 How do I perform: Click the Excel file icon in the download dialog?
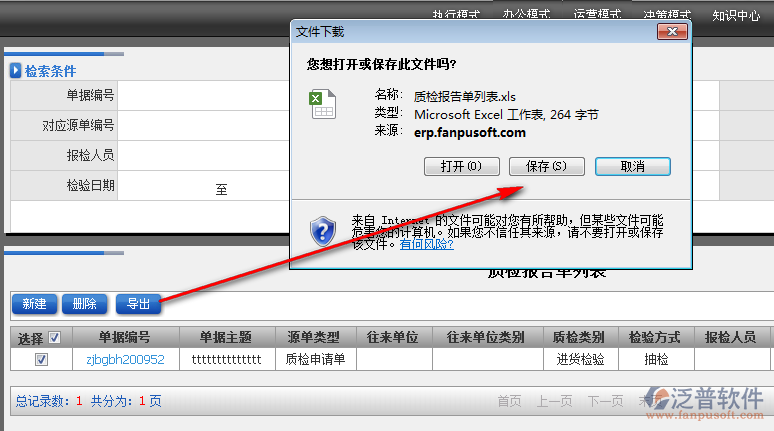(x=323, y=104)
